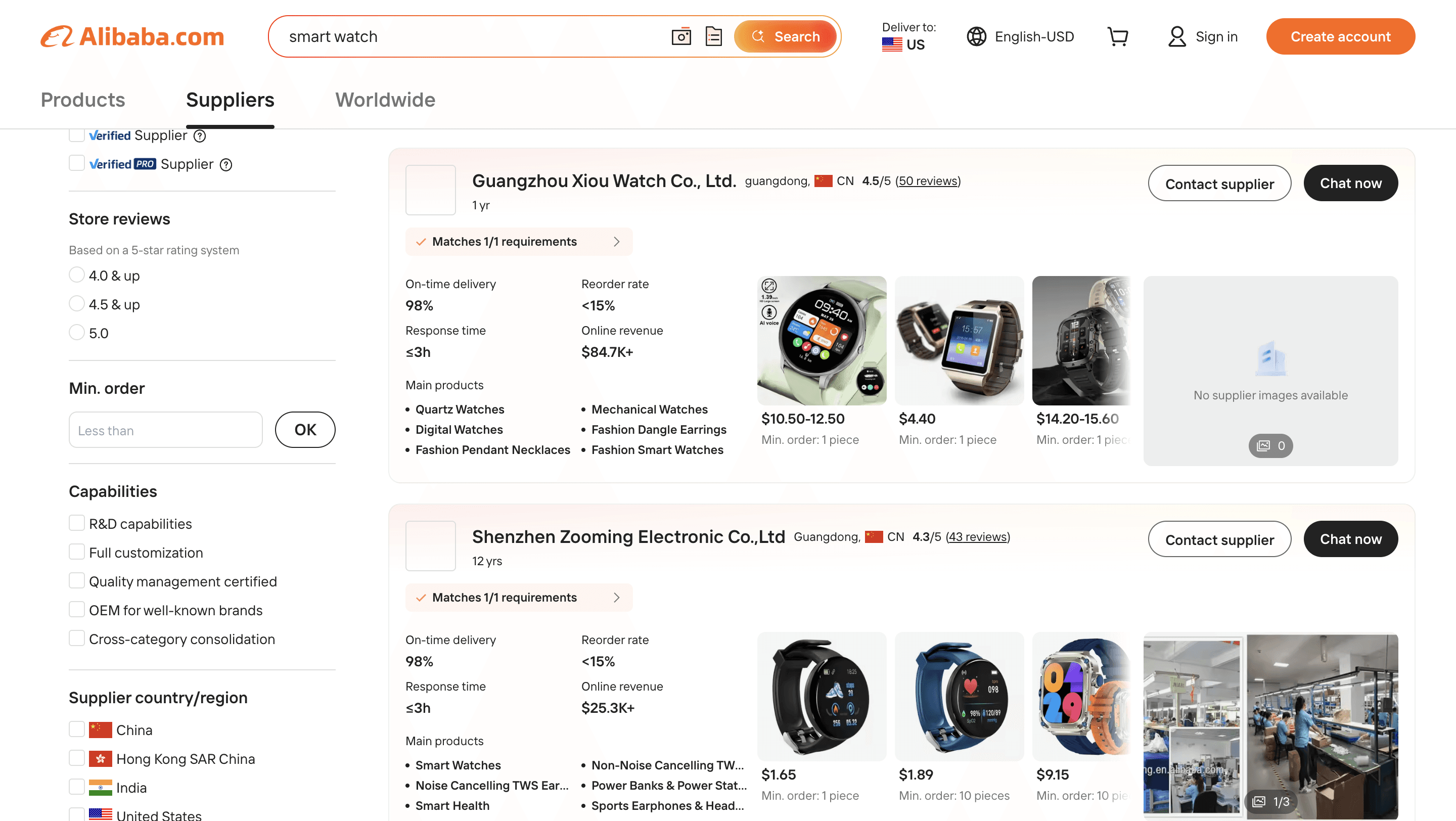Image resolution: width=1456 pixels, height=821 pixels.
Task: Enable the R&D capabilities filter
Action: [77, 523]
